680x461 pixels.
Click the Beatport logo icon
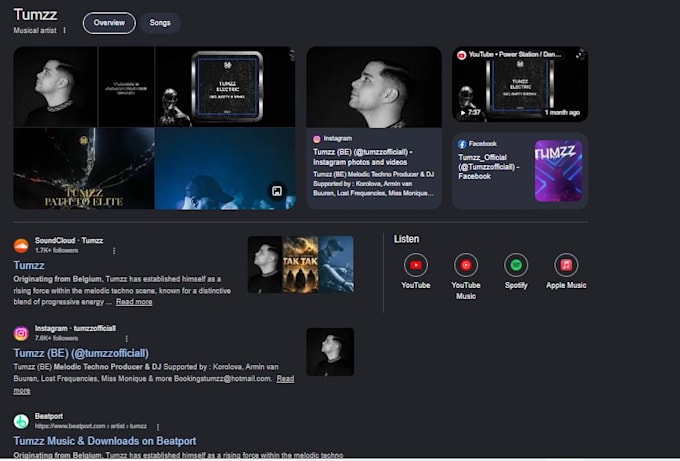click(x=21, y=421)
